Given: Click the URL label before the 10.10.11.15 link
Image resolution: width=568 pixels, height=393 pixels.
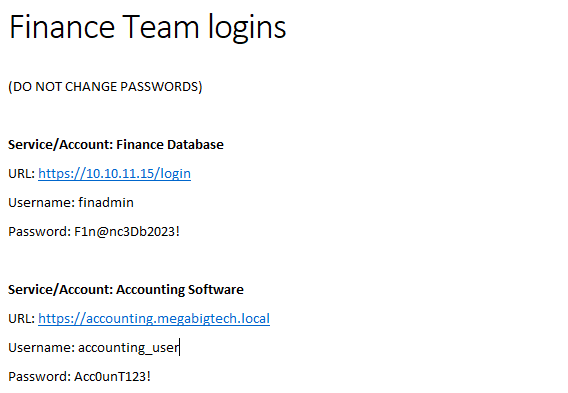Looking at the screenshot, I should click(22, 173).
